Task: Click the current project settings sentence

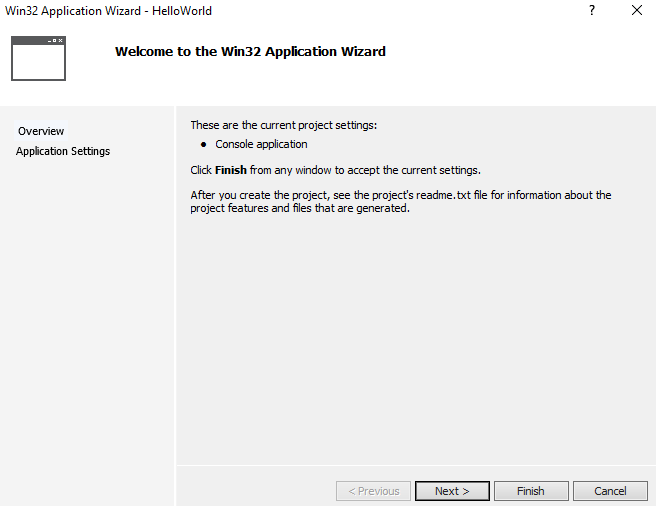Action: [x=284, y=125]
